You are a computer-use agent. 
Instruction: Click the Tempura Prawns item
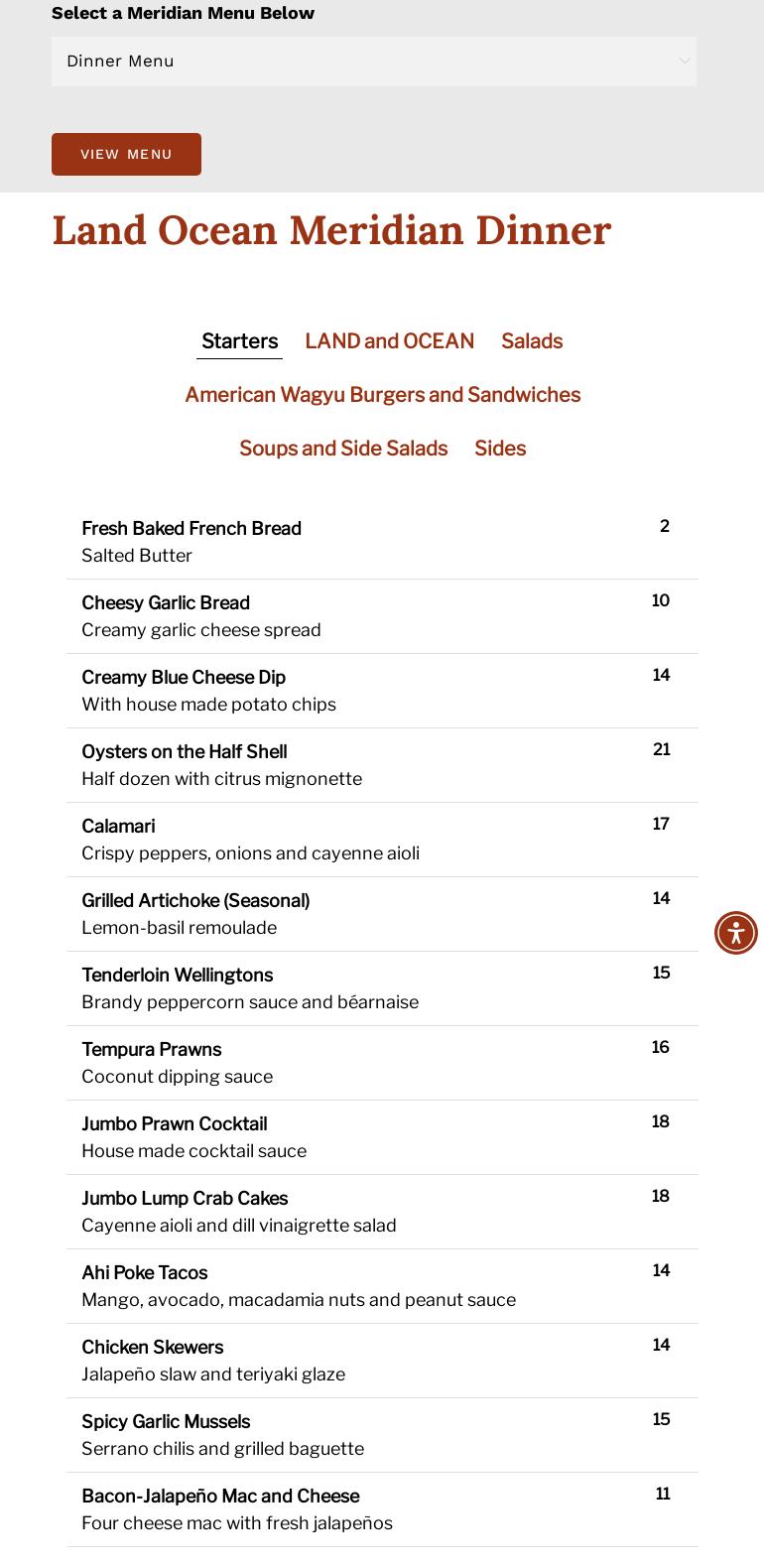[152, 1050]
